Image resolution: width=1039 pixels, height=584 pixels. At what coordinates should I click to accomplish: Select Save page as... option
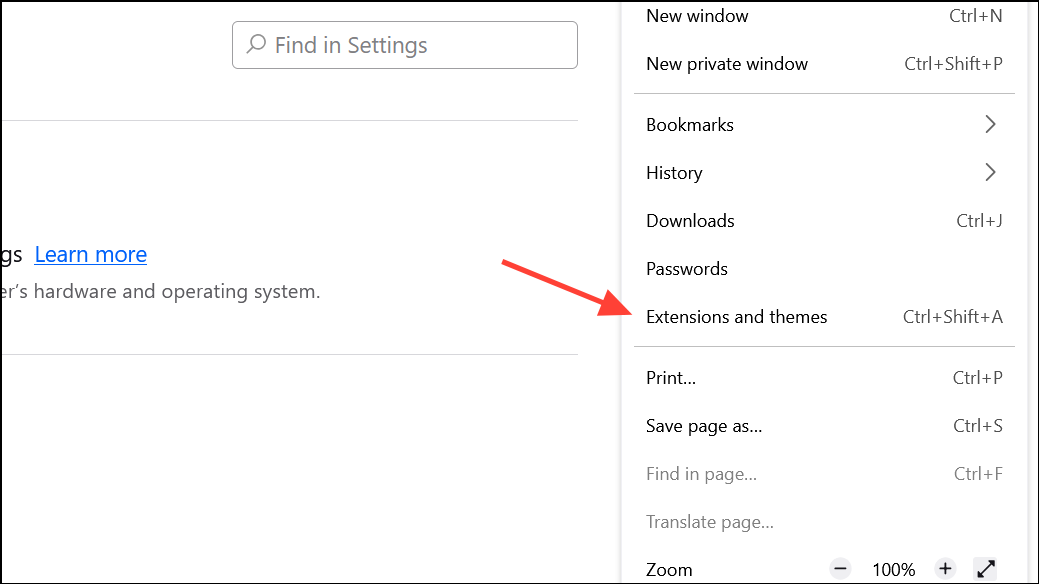pos(704,426)
